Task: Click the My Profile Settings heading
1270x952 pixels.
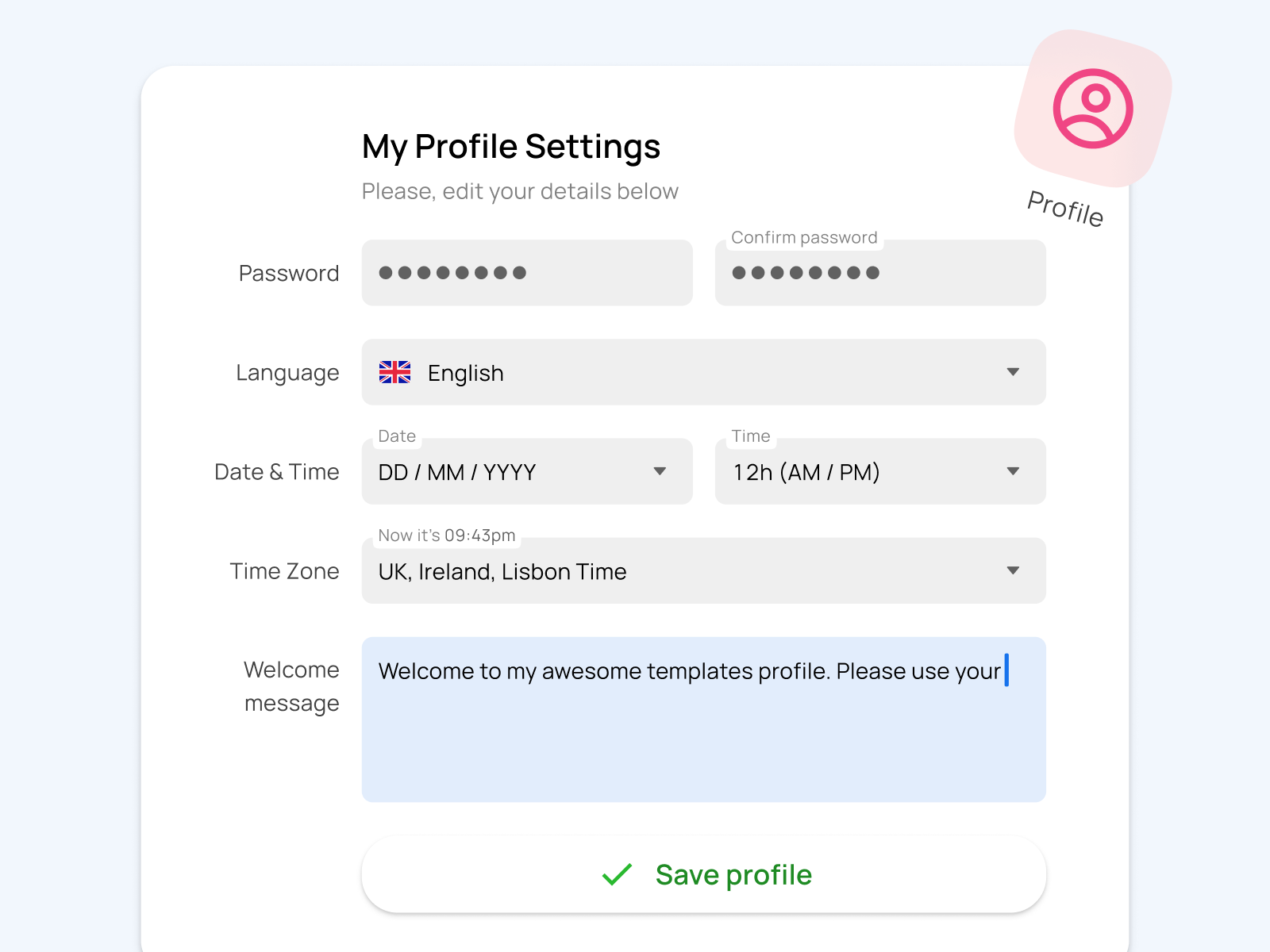Action: pos(511,147)
